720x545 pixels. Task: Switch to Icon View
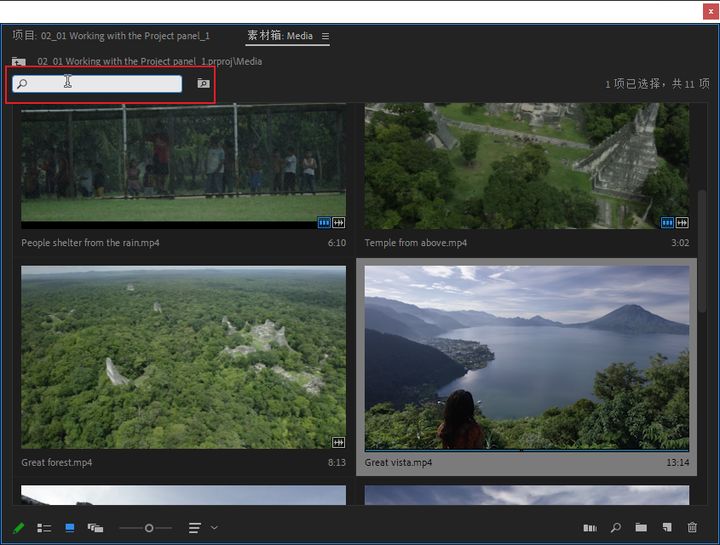(x=70, y=528)
